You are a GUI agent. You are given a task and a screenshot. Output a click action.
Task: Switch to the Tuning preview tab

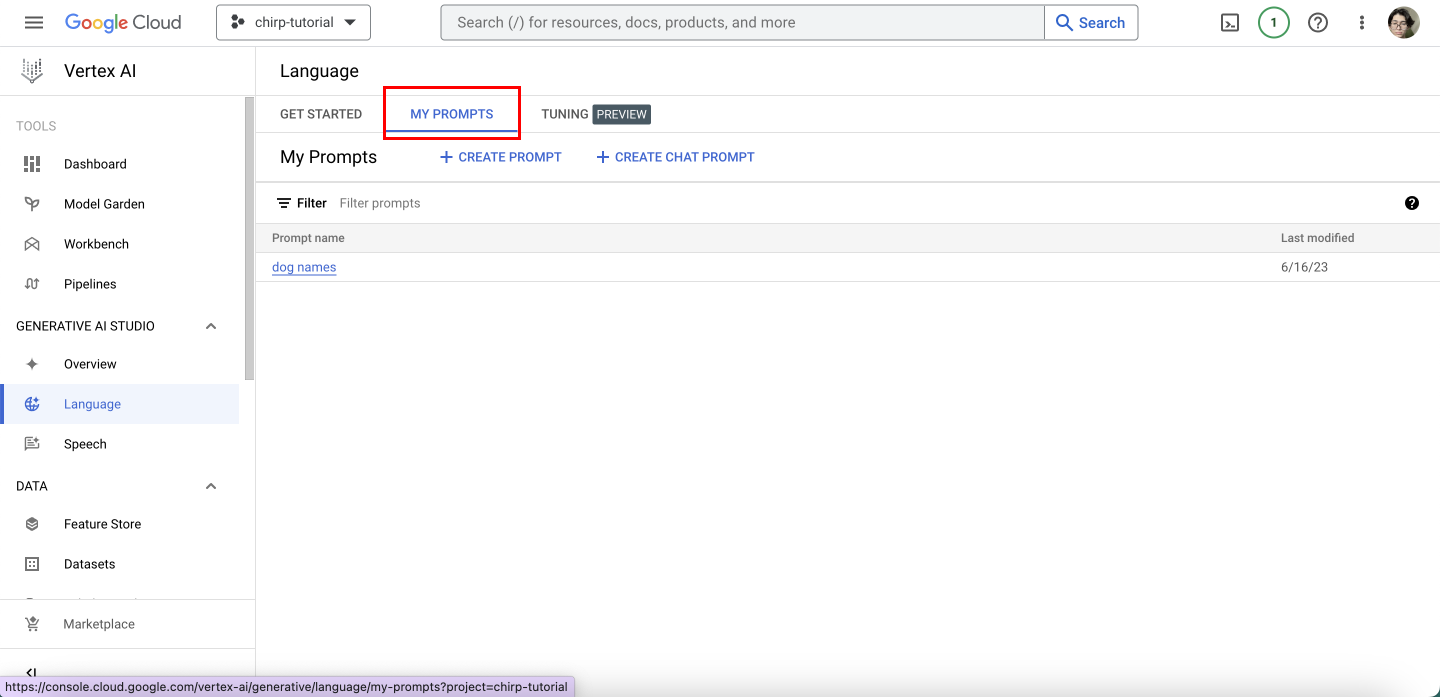pyautogui.click(x=596, y=114)
